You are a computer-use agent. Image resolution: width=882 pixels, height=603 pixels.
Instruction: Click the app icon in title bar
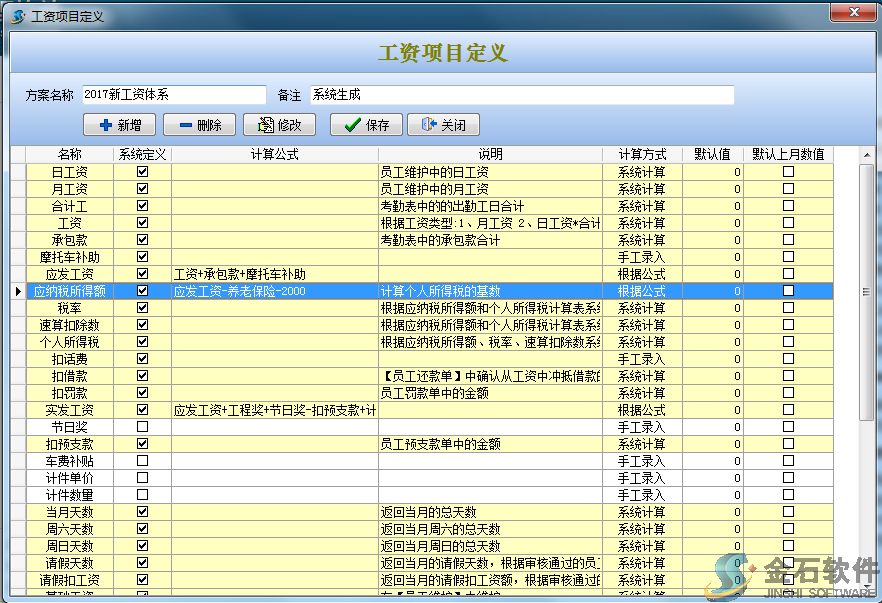17,16
